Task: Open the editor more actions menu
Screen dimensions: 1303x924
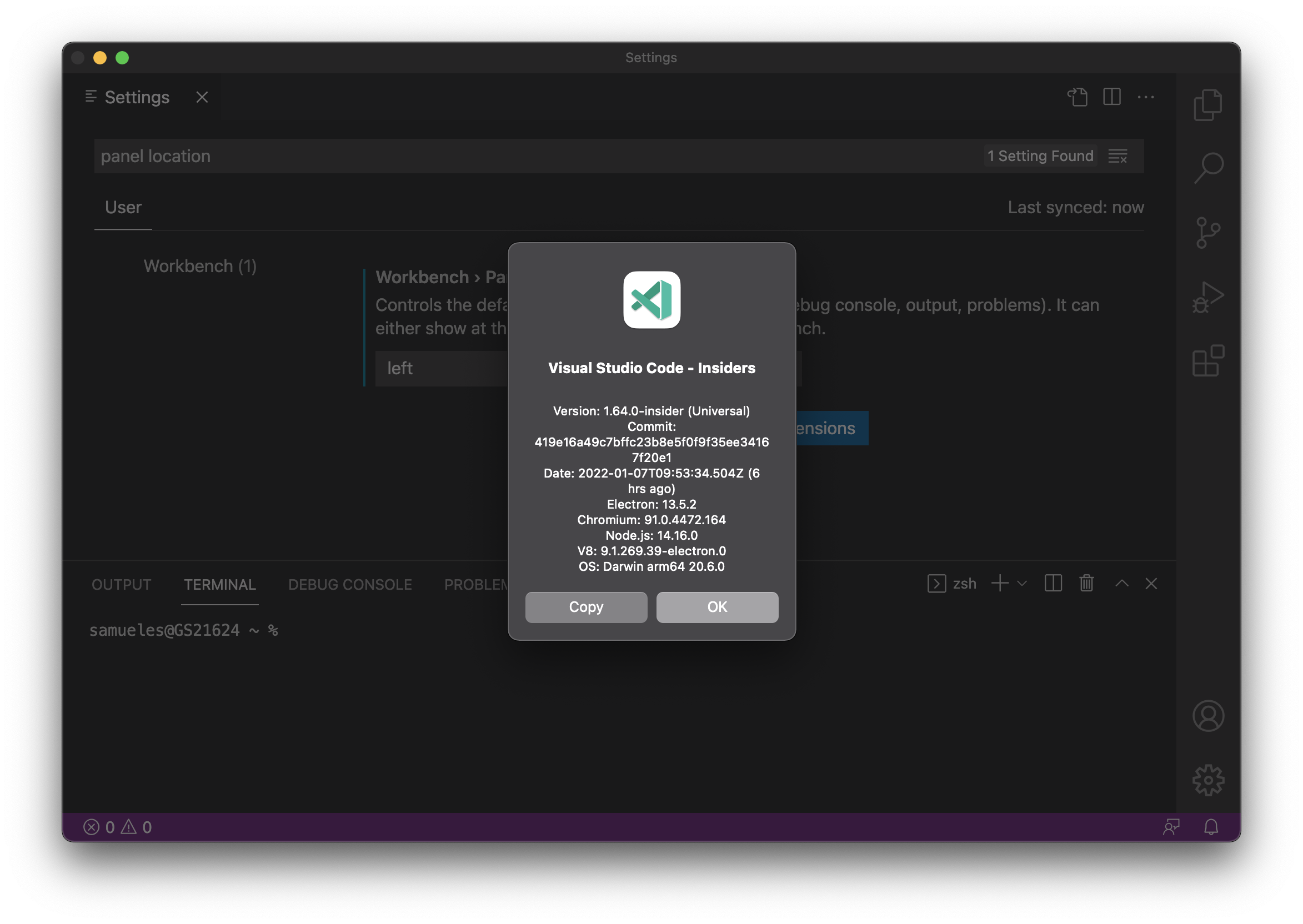Action: pos(1145,97)
